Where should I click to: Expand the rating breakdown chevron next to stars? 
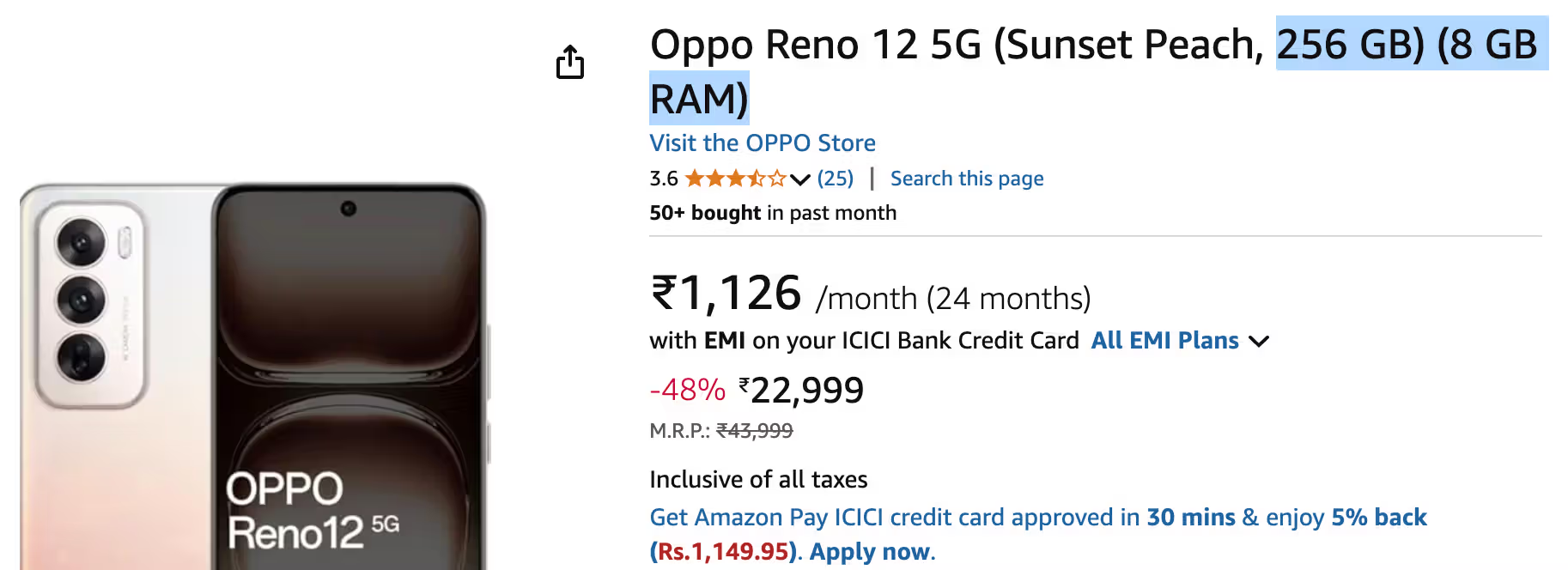(x=800, y=179)
